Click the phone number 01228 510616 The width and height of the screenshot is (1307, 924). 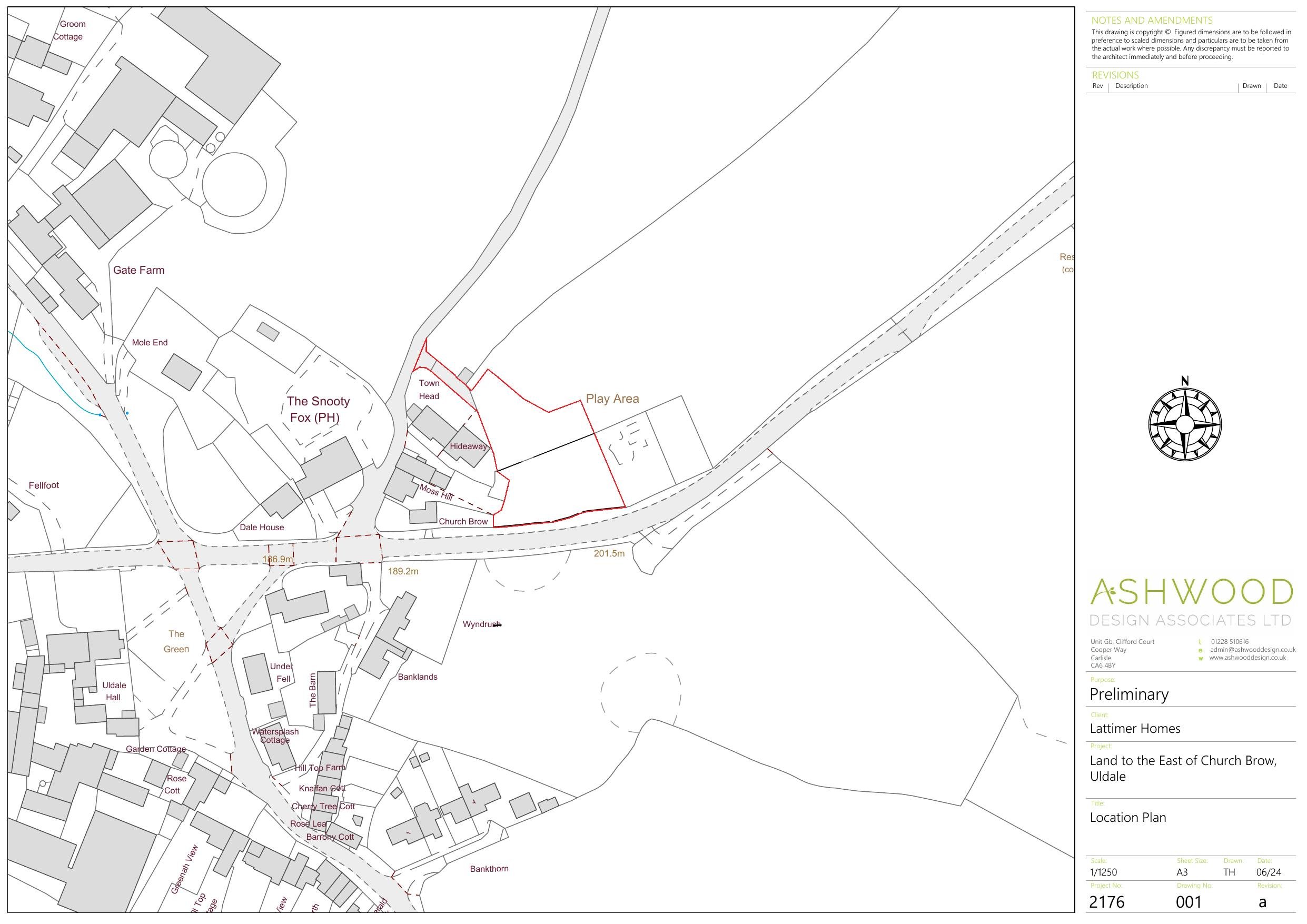tap(1230, 642)
